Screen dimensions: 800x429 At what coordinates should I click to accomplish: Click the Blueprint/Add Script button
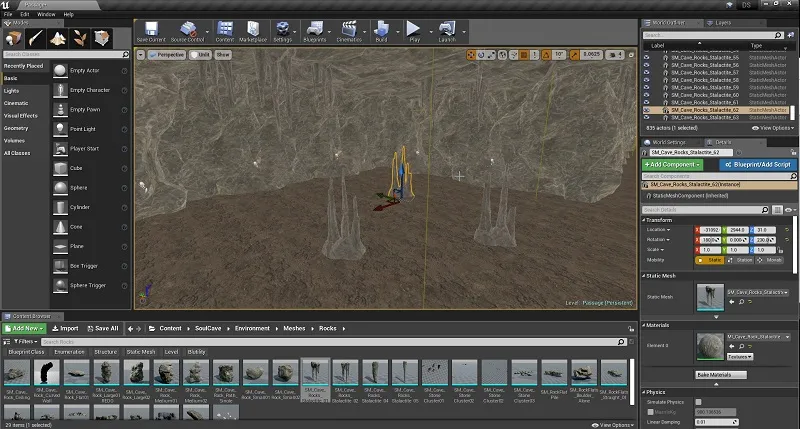tap(758, 165)
